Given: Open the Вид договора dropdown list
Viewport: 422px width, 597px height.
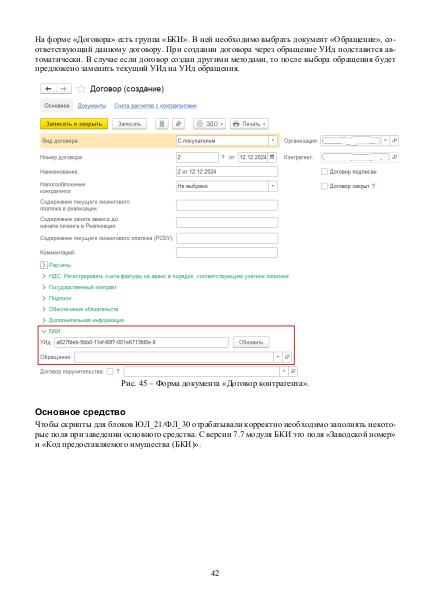Looking at the screenshot, I should [273, 141].
